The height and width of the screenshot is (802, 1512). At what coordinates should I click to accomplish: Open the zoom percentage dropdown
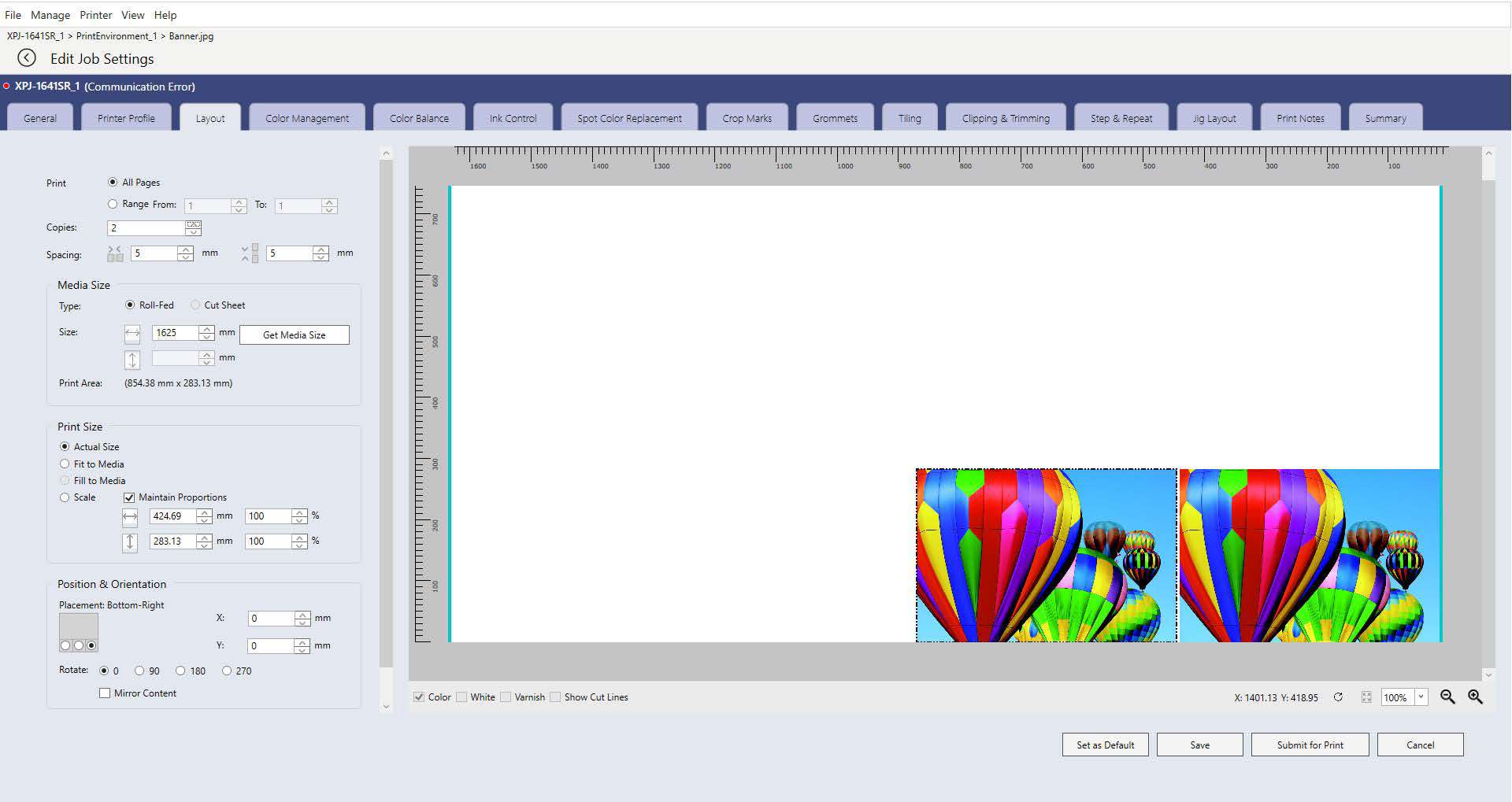click(x=1420, y=697)
